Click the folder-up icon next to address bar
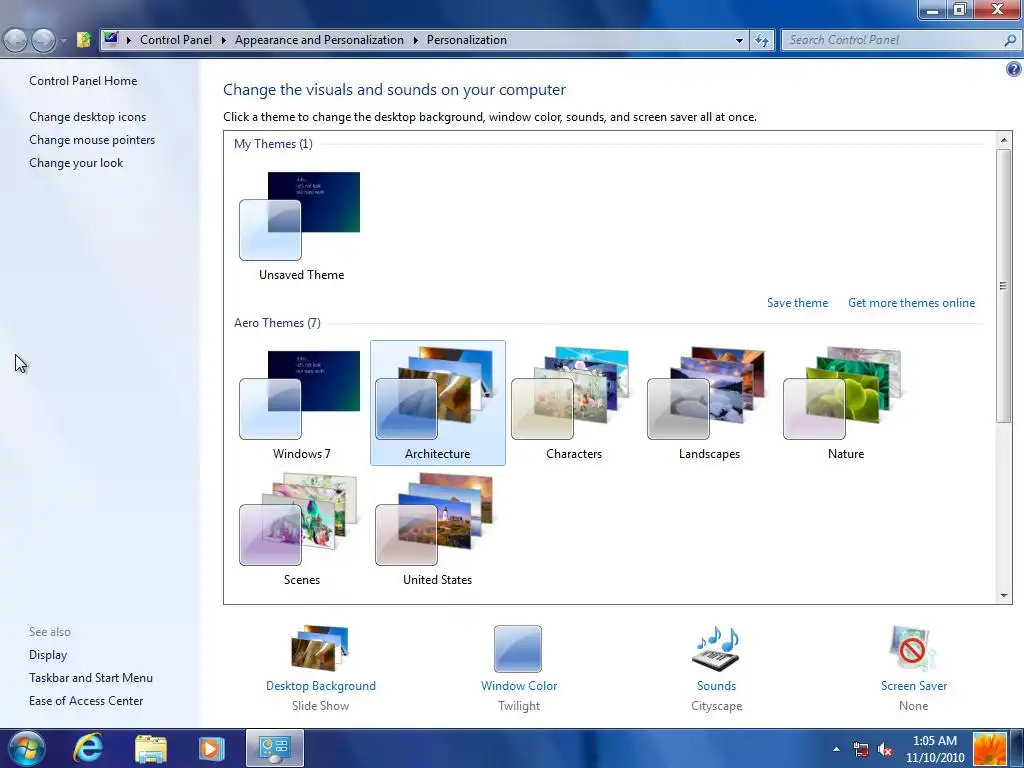This screenshot has width=1024, height=768. coord(84,40)
